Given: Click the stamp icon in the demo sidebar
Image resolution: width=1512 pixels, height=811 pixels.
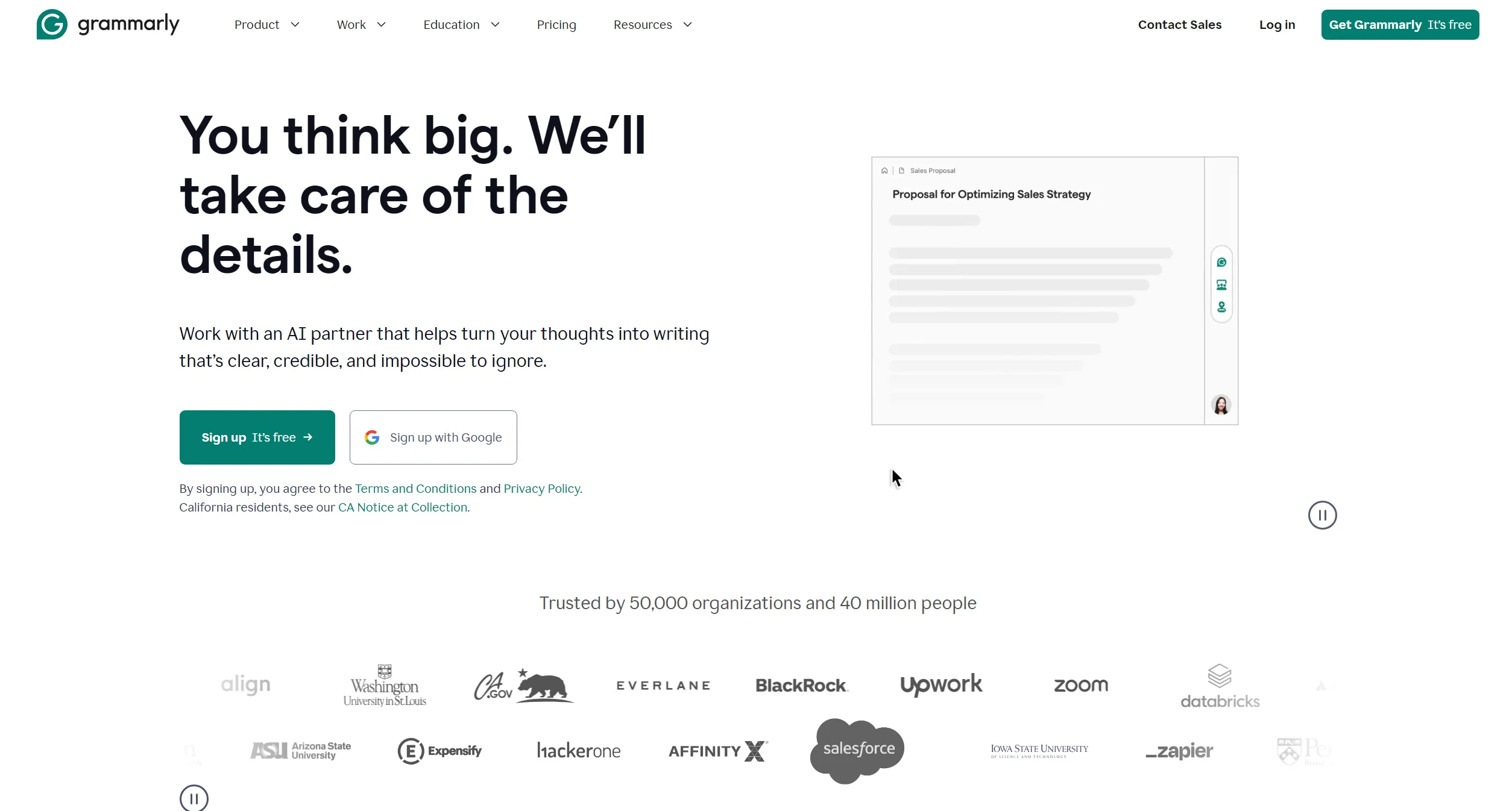Looking at the screenshot, I should click(x=1221, y=307).
